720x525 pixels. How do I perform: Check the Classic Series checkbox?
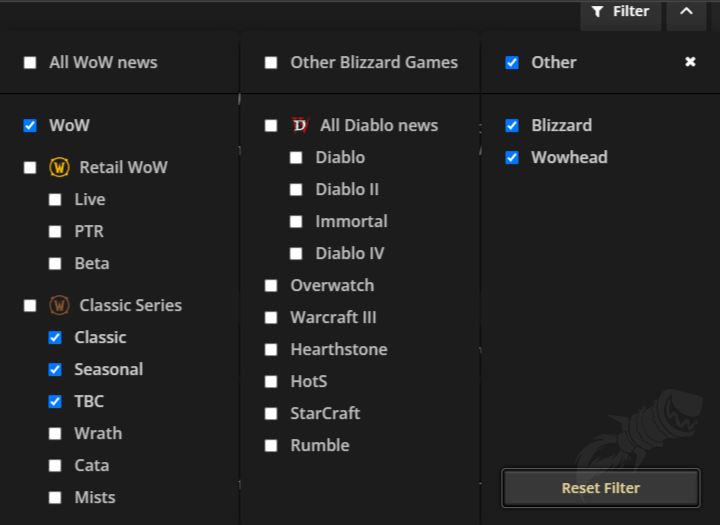point(30,306)
